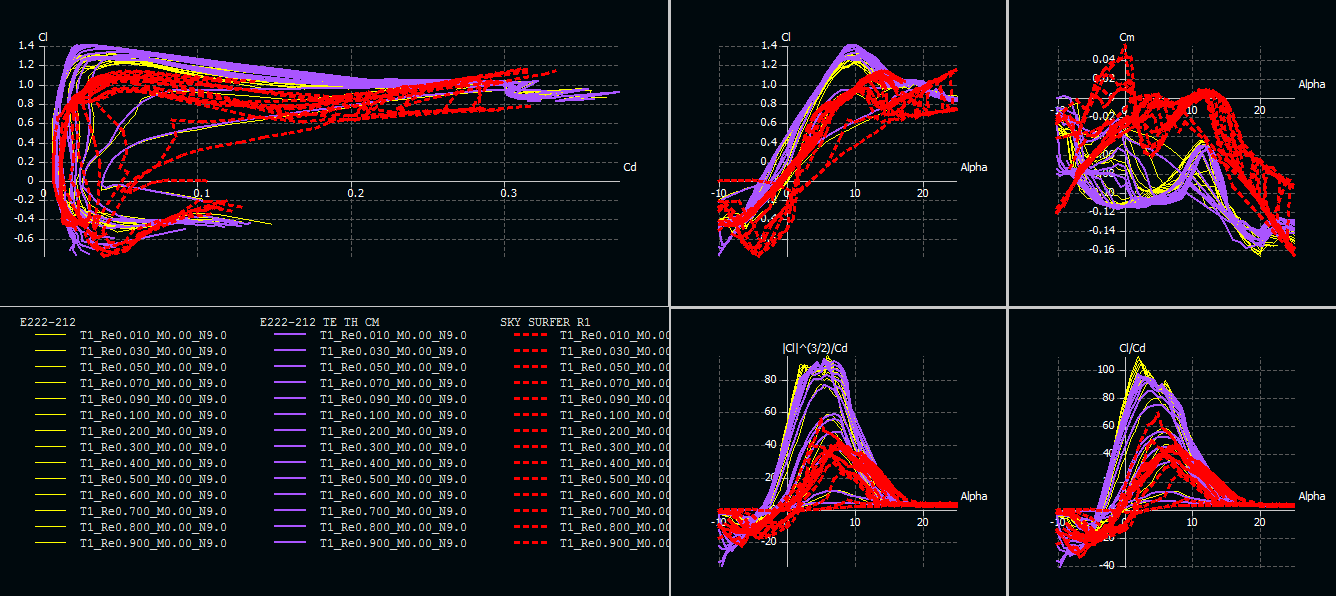Select T1_Re0.300 polar under SKY SURFER R1
This screenshot has width=1336, height=596.
[x=614, y=448]
